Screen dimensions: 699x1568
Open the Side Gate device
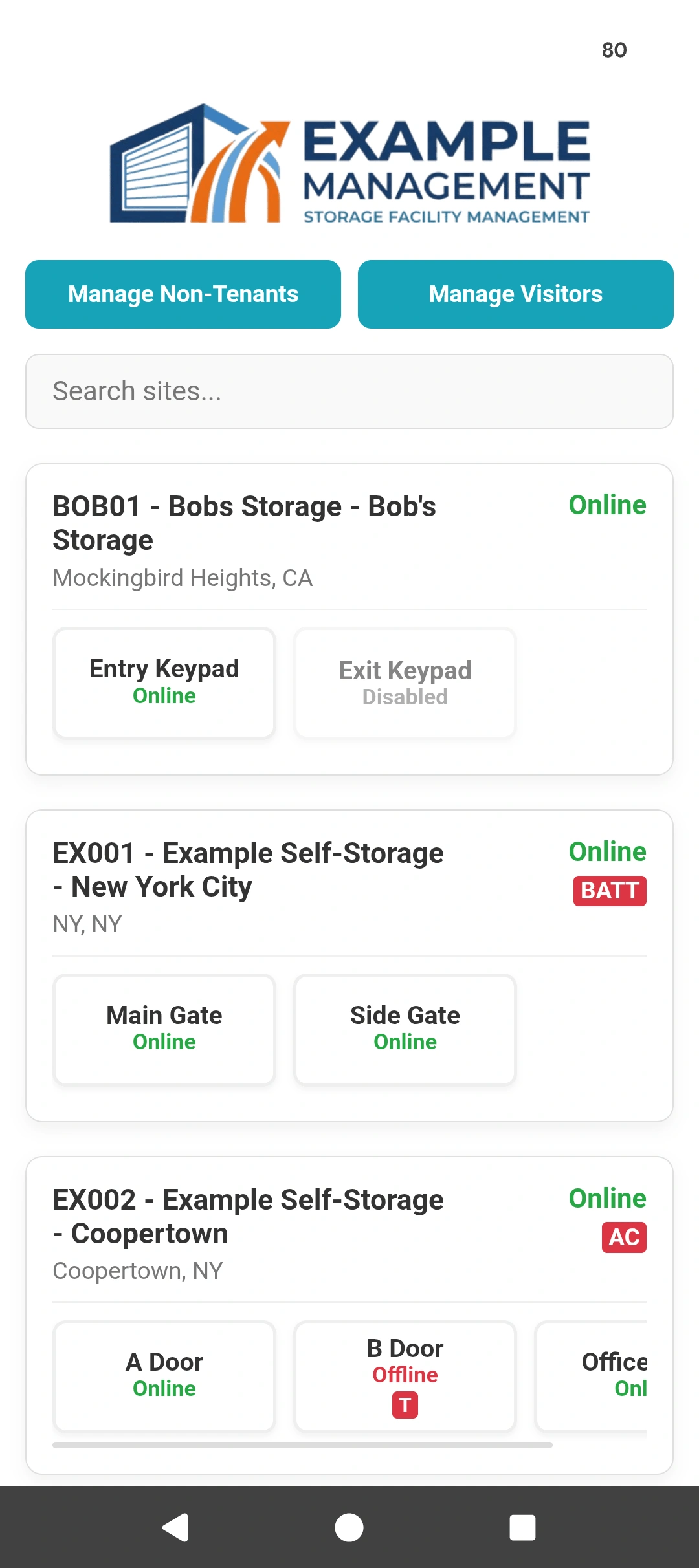tap(405, 1029)
